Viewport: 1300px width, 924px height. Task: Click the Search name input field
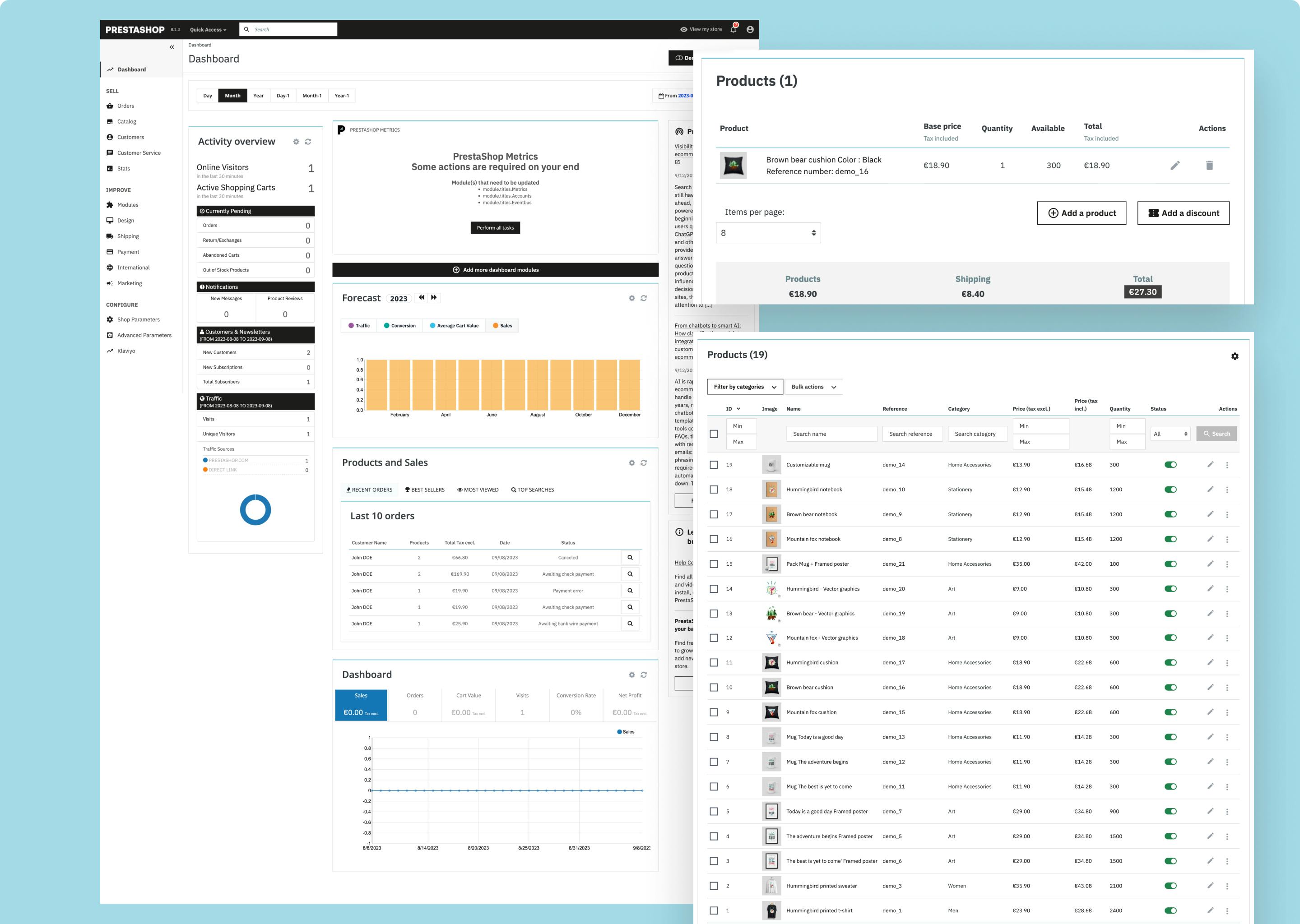click(831, 434)
